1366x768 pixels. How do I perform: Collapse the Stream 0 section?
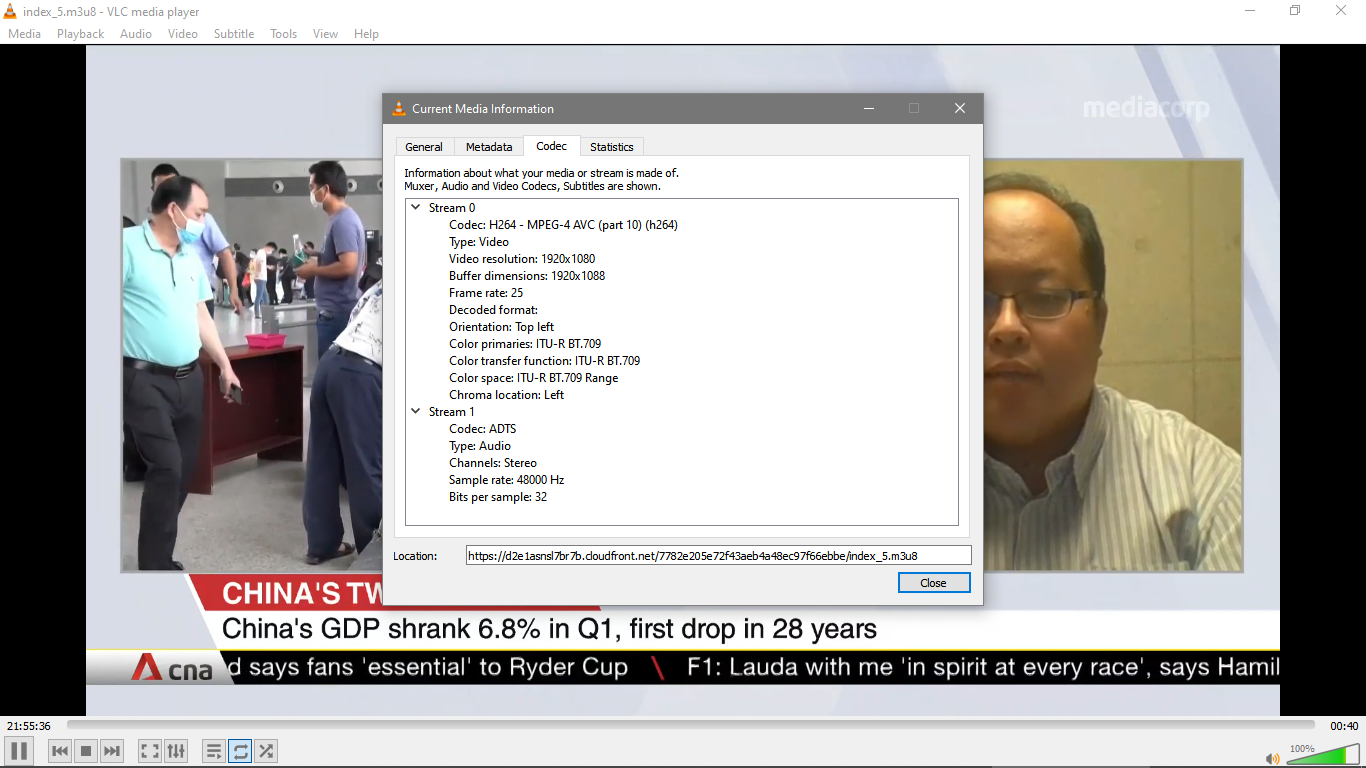[x=415, y=207]
